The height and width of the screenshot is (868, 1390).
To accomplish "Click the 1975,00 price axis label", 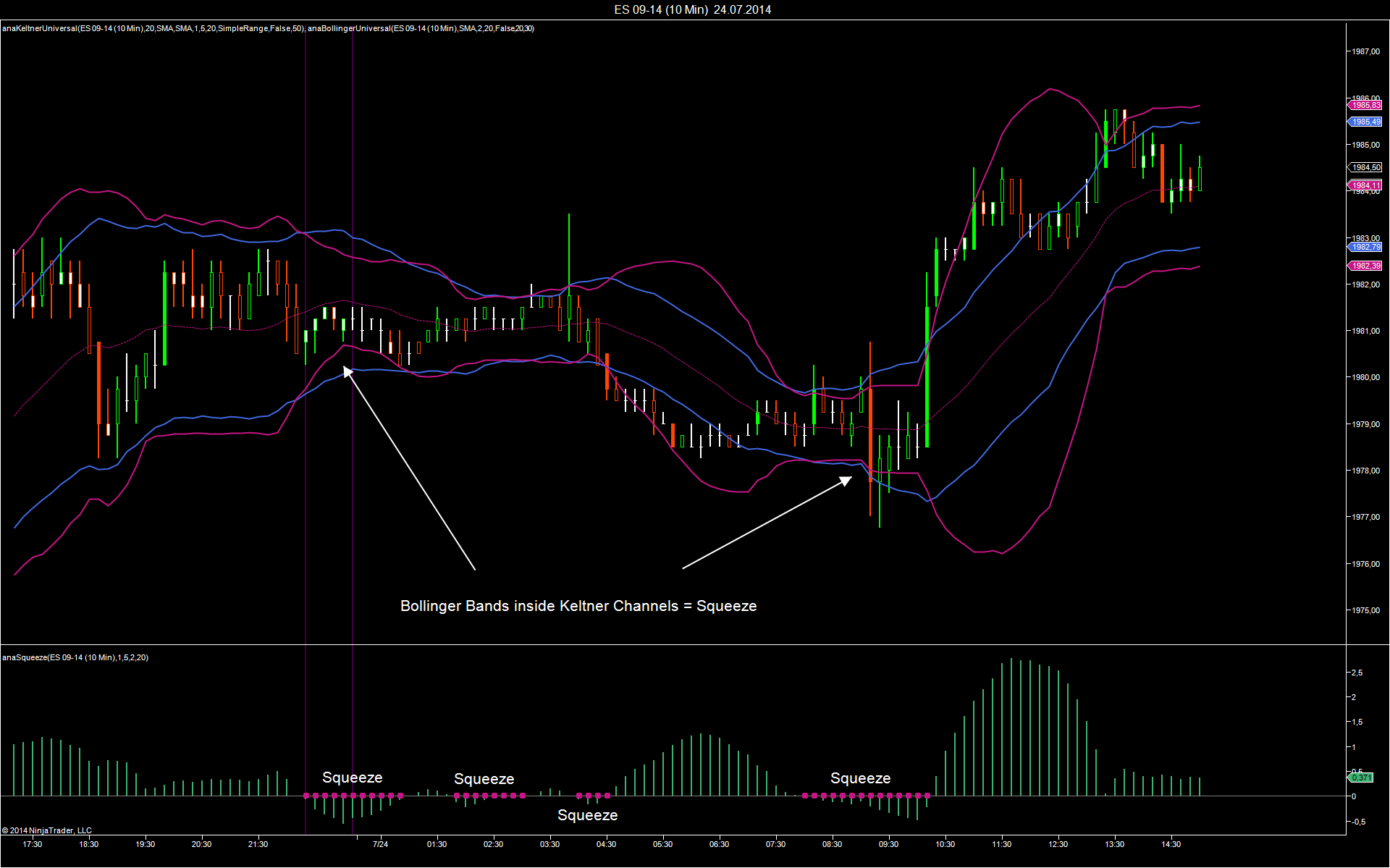I will click(1365, 610).
